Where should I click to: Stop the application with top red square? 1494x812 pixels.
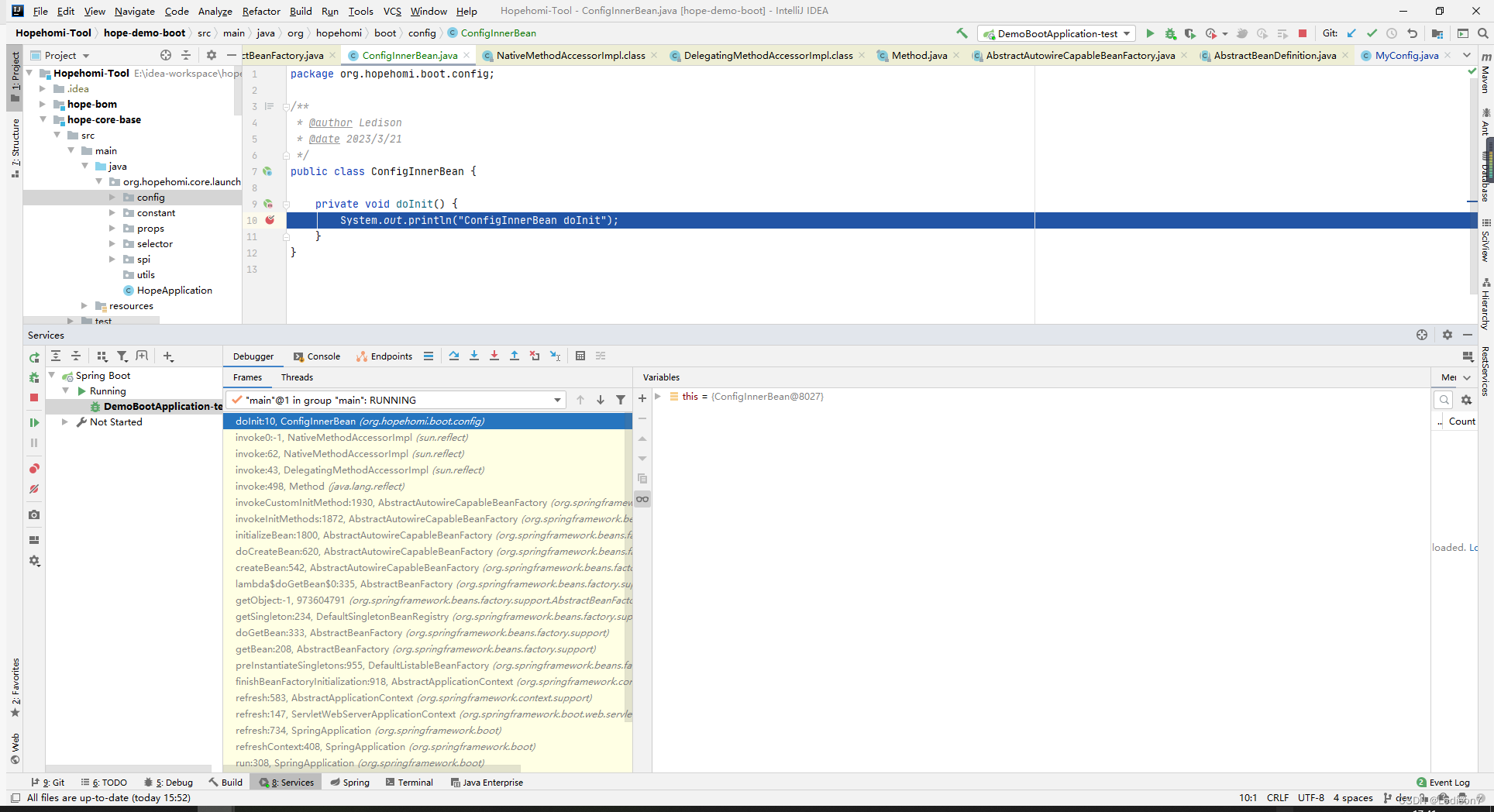tap(1303, 33)
